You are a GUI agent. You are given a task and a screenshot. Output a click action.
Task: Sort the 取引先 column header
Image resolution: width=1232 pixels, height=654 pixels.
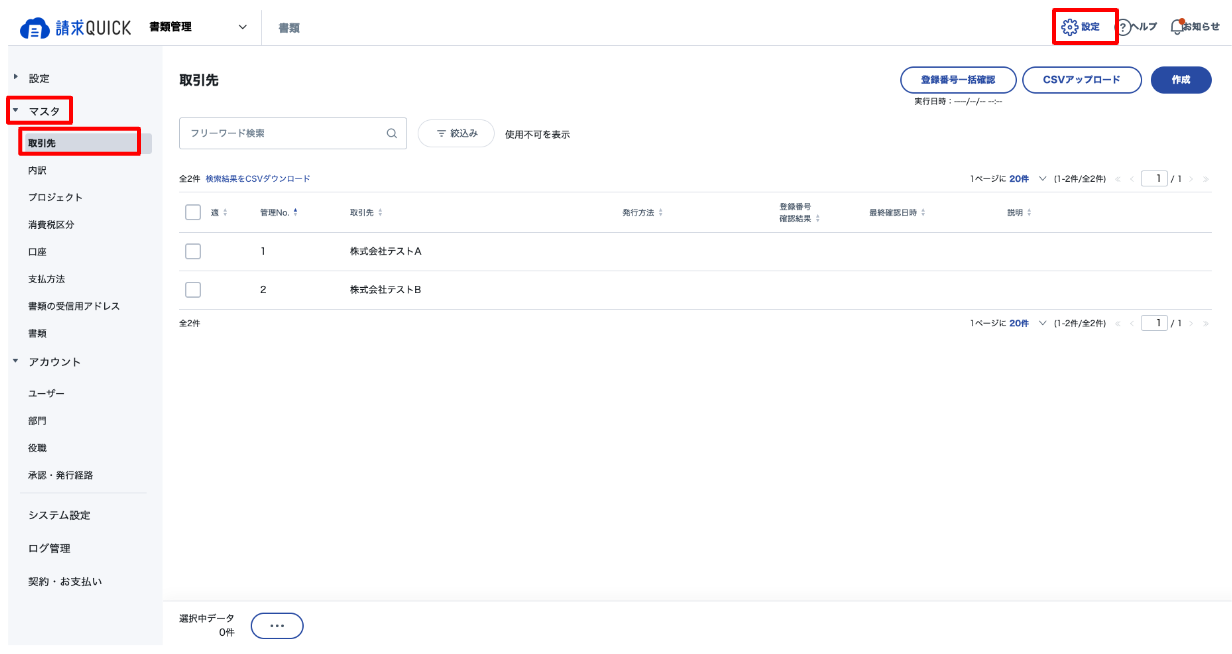365,212
